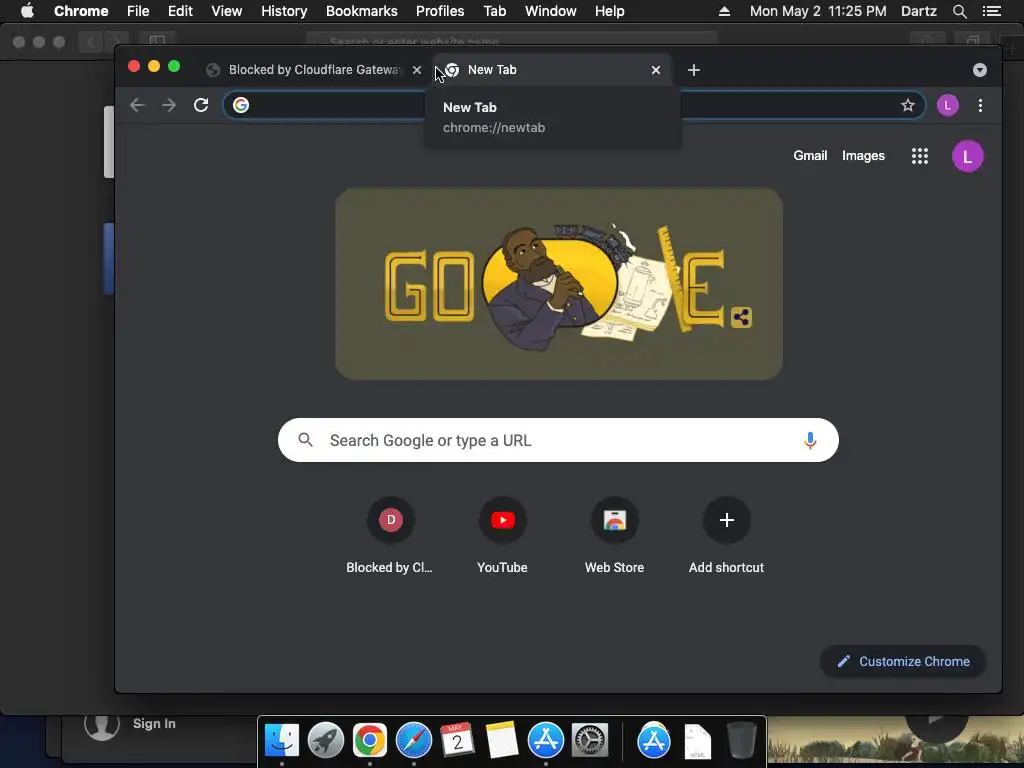Open a new tab with the plus button
The width and height of the screenshot is (1024, 768).
[x=694, y=70]
